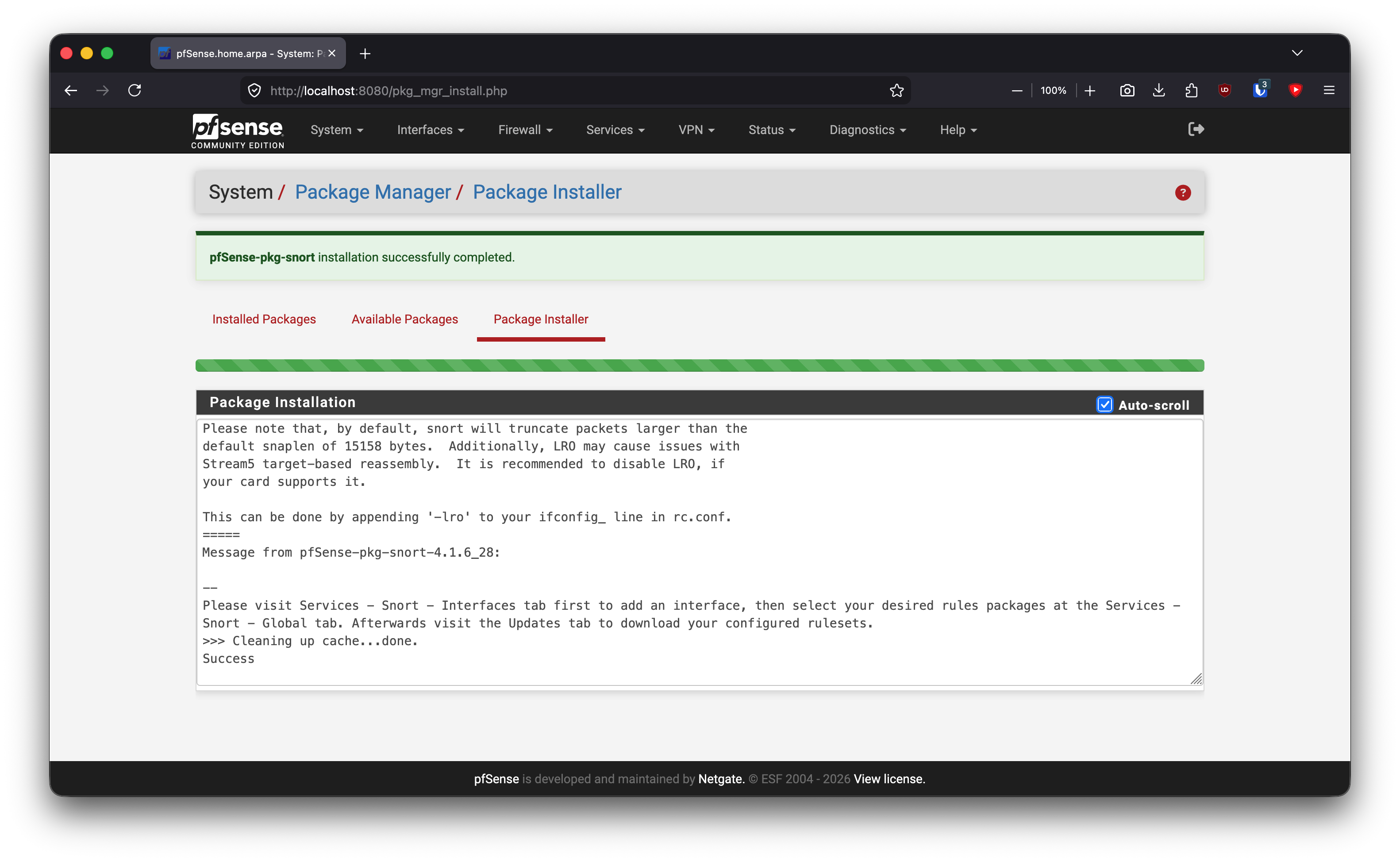Take a screenshot with camera icon
Viewport: 1400px width, 862px height.
point(1127,91)
